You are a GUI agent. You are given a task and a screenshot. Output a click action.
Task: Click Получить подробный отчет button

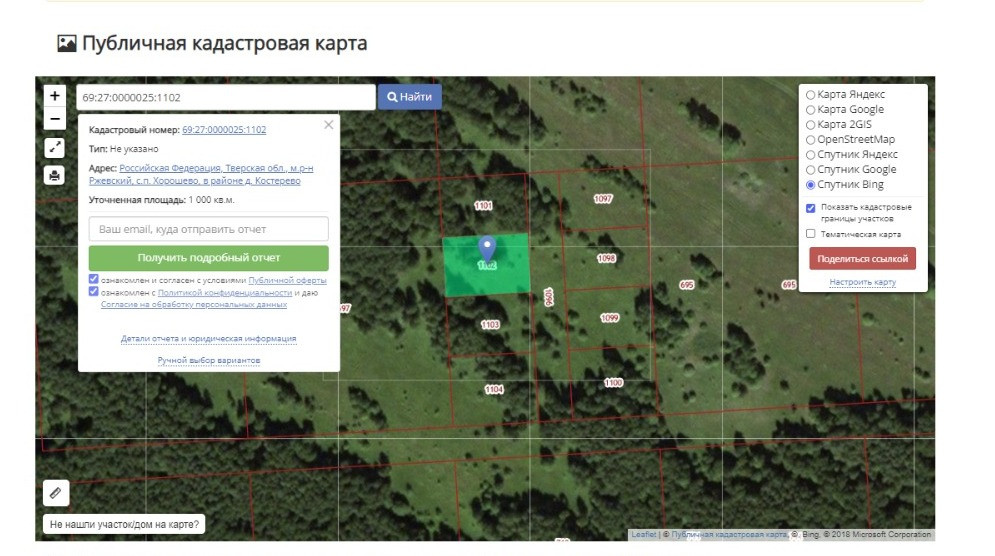pyautogui.click(x=209, y=258)
